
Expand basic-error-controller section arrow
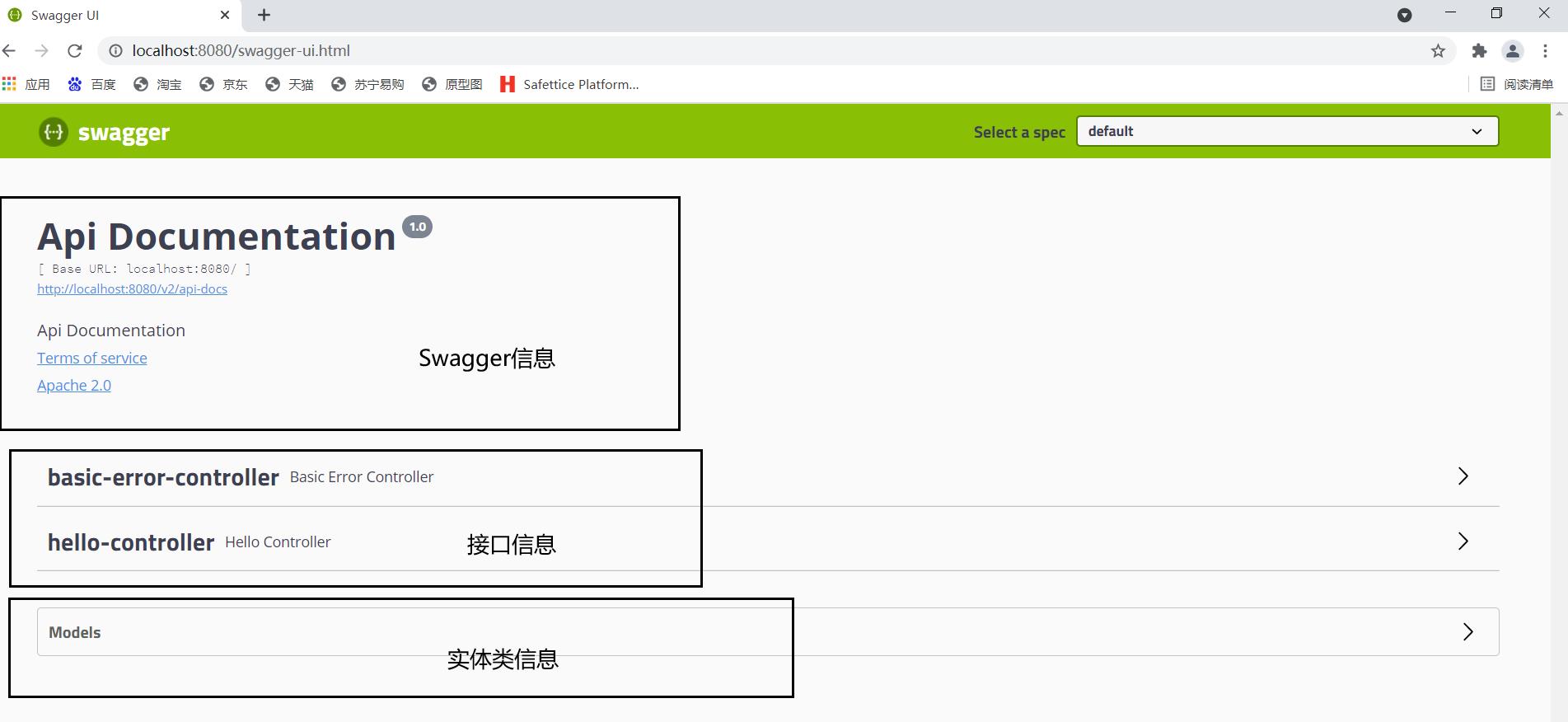[x=1463, y=476]
